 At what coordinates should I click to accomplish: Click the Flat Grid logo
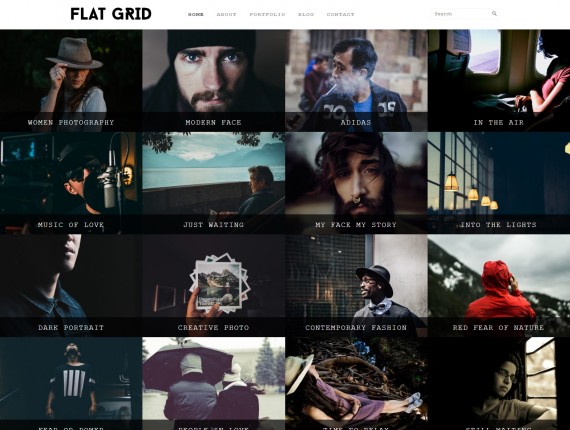click(111, 14)
